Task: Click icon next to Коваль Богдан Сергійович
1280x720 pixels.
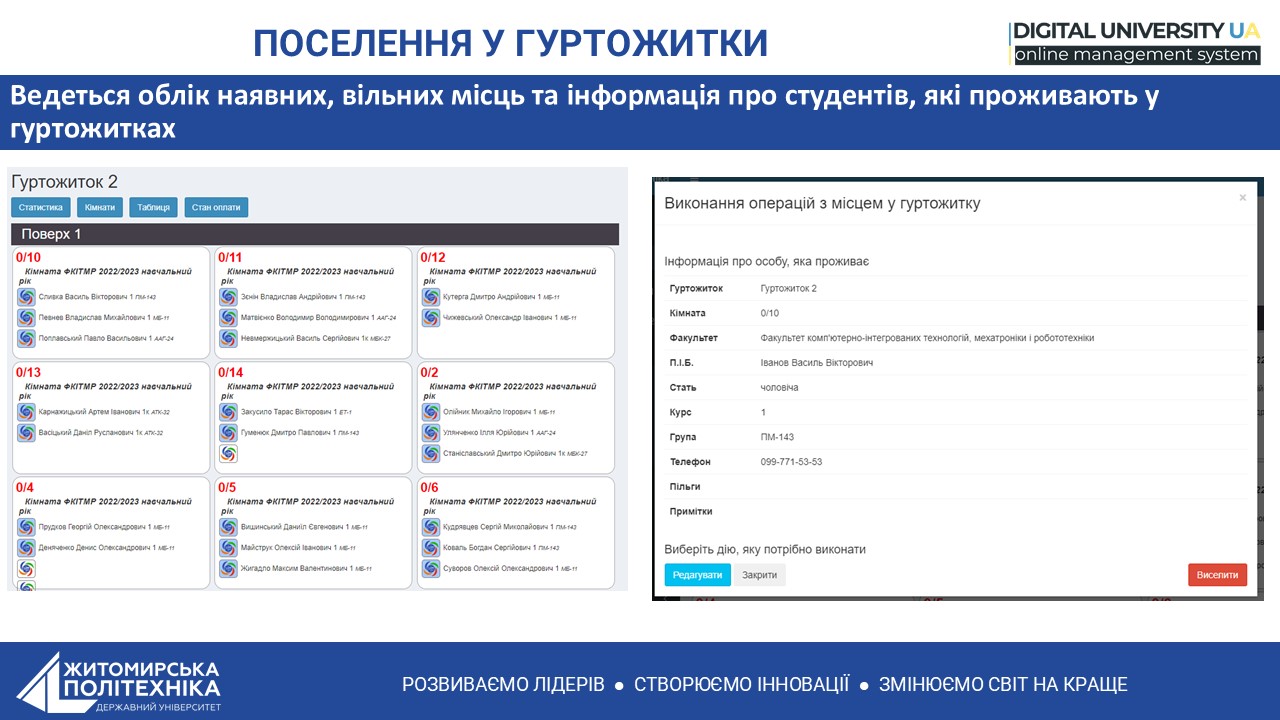Action: (430, 548)
